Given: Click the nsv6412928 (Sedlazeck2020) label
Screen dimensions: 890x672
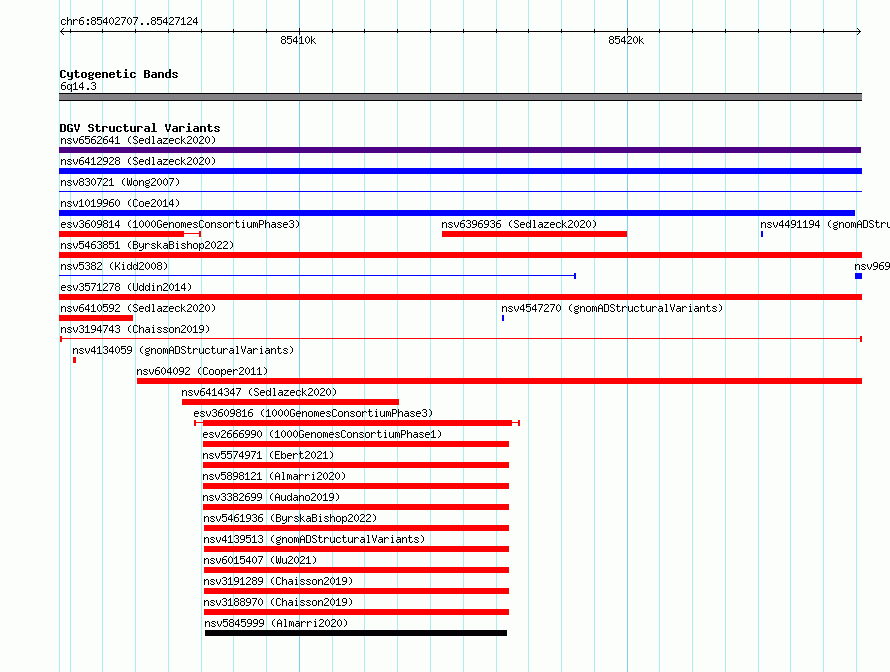Looking at the screenshot, I should click(138, 161).
